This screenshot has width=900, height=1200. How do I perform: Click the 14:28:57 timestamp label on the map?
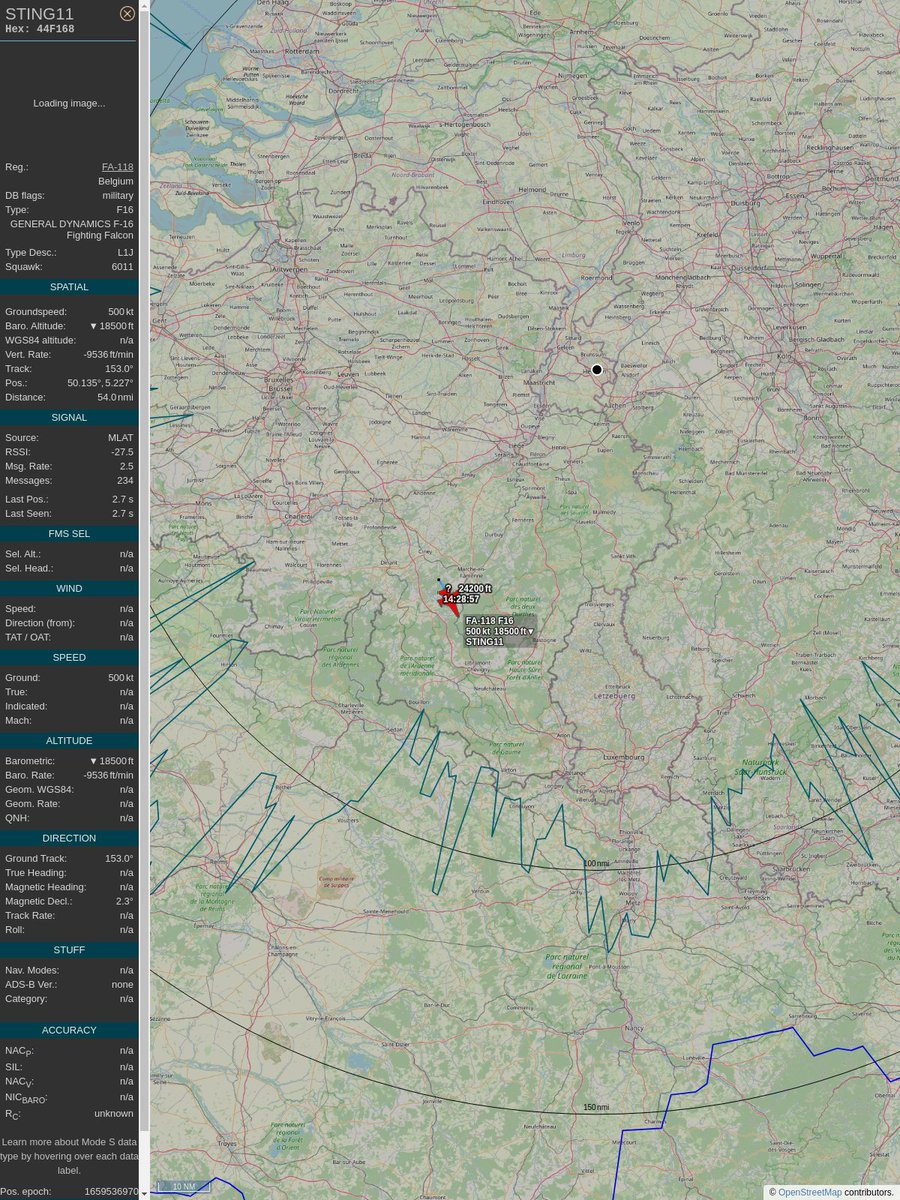tap(459, 598)
